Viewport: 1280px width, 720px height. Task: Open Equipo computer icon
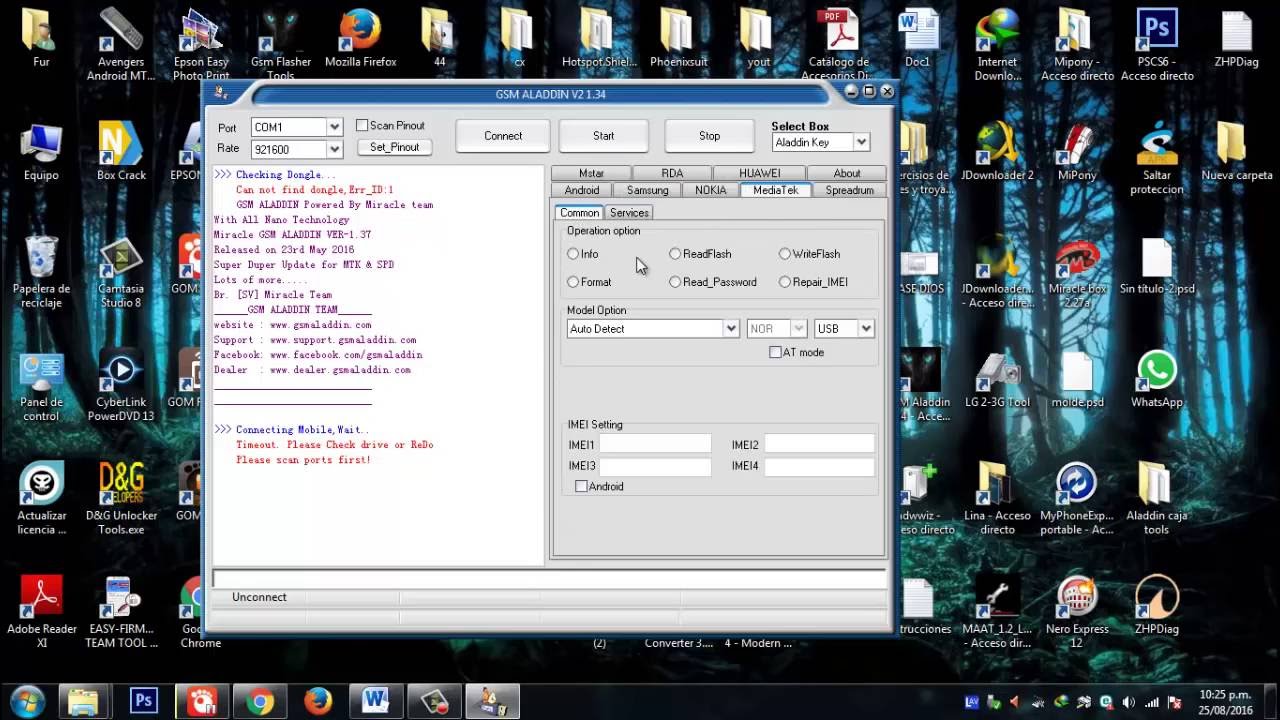coord(41,152)
